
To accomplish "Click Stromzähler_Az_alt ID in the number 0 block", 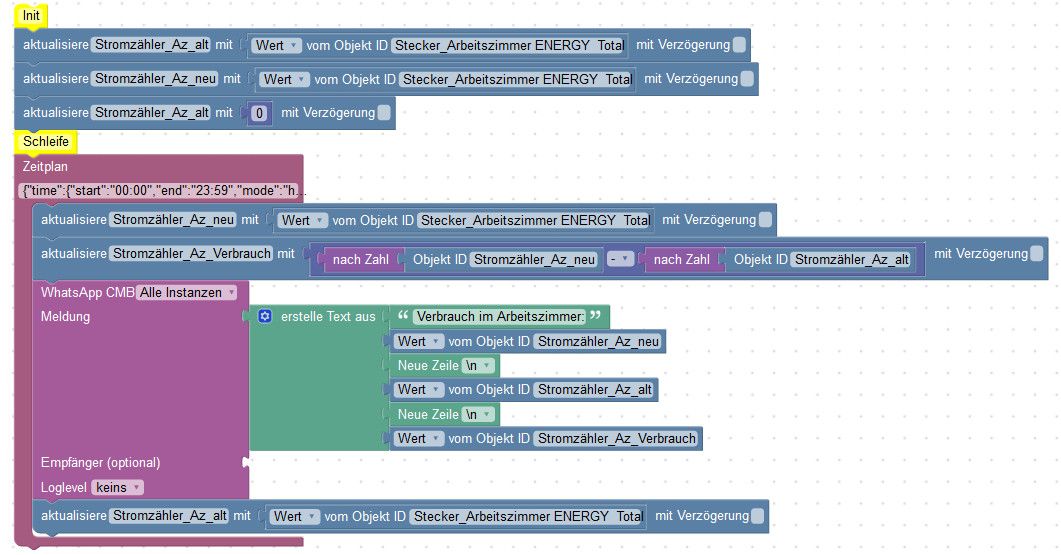I will coord(152,112).
